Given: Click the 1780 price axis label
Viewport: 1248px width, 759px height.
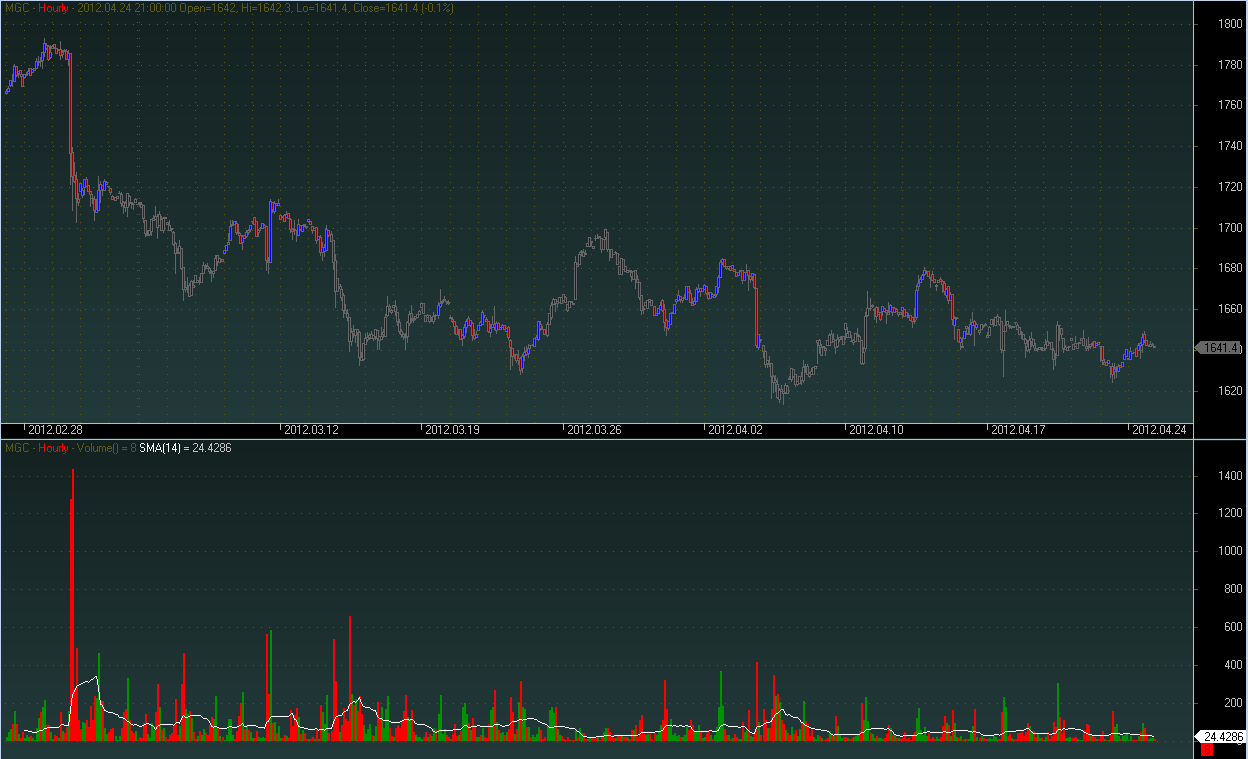Looking at the screenshot, I should point(1230,64).
